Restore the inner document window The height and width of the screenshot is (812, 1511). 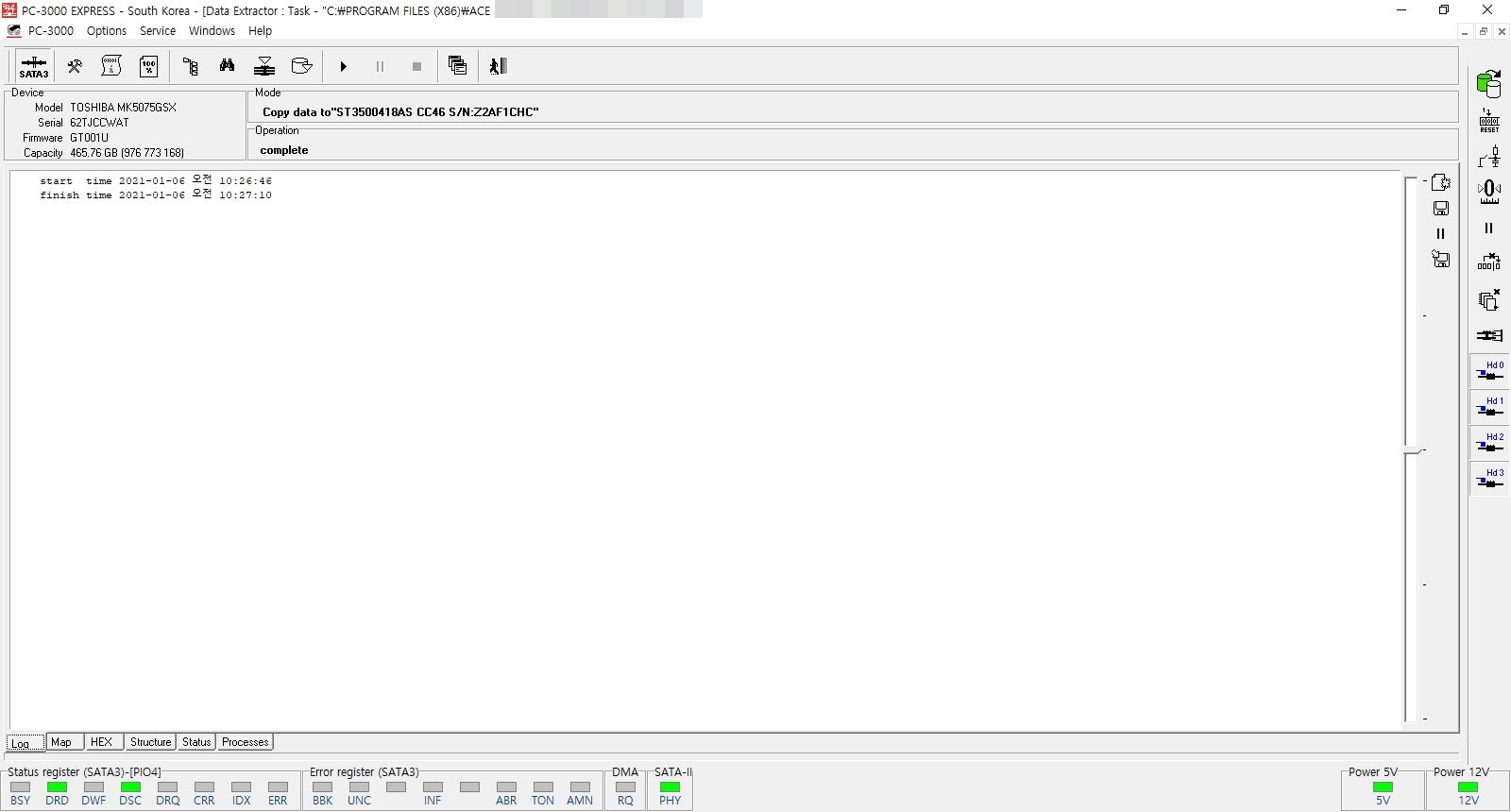coord(1483,31)
